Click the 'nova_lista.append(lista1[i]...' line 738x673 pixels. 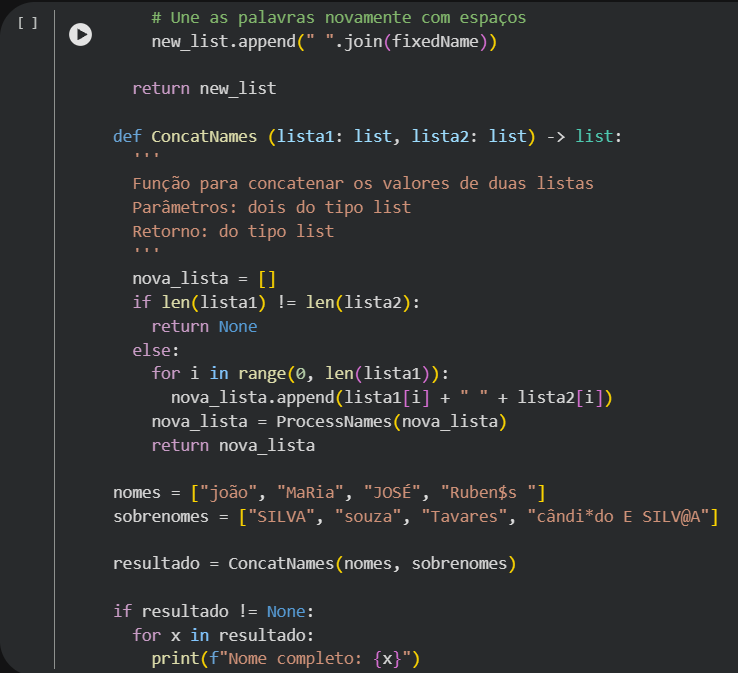click(x=392, y=398)
